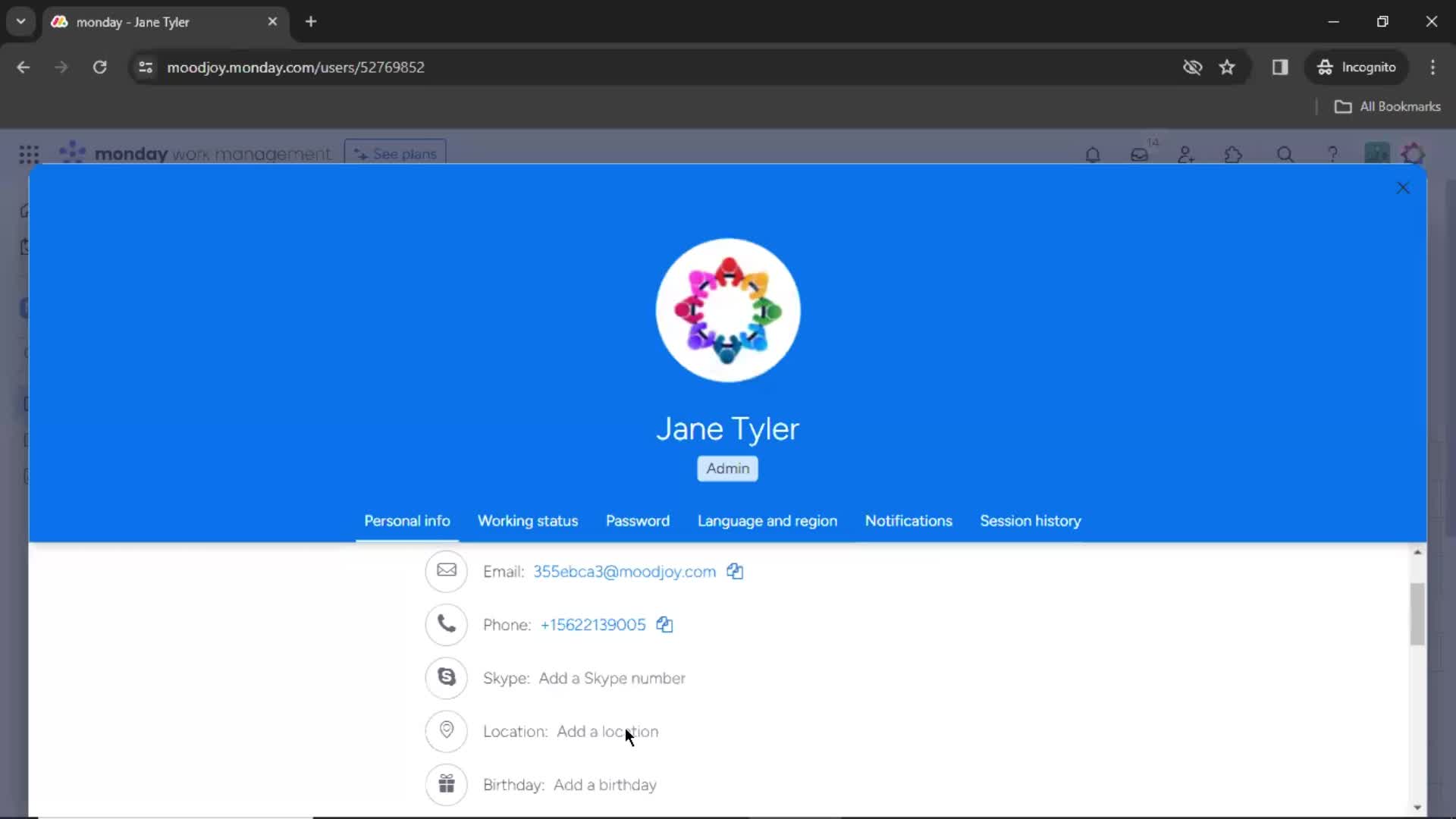
Task: Click the envelope email icon
Action: point(446,571)
